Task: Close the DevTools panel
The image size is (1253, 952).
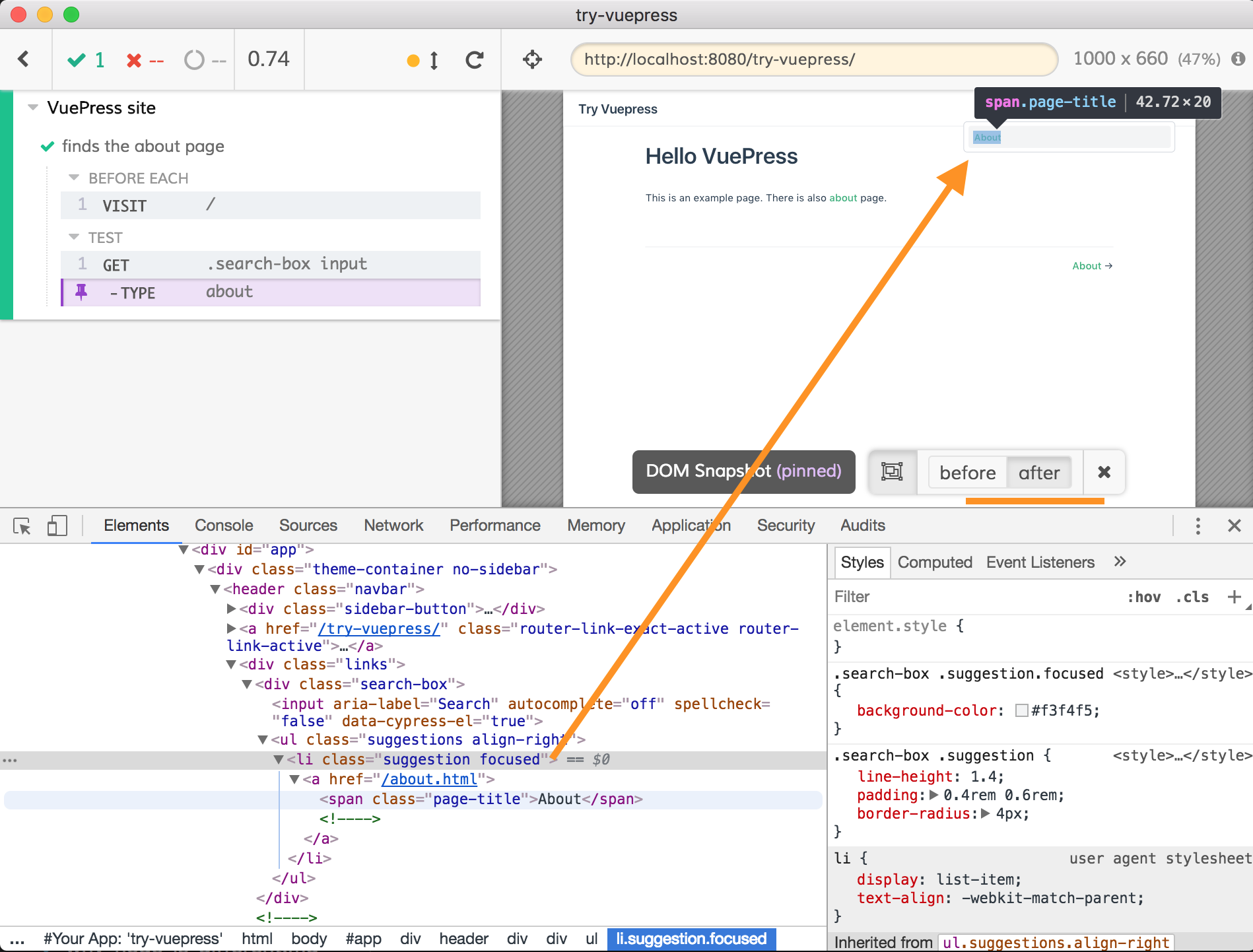Action: [1234, 526]
